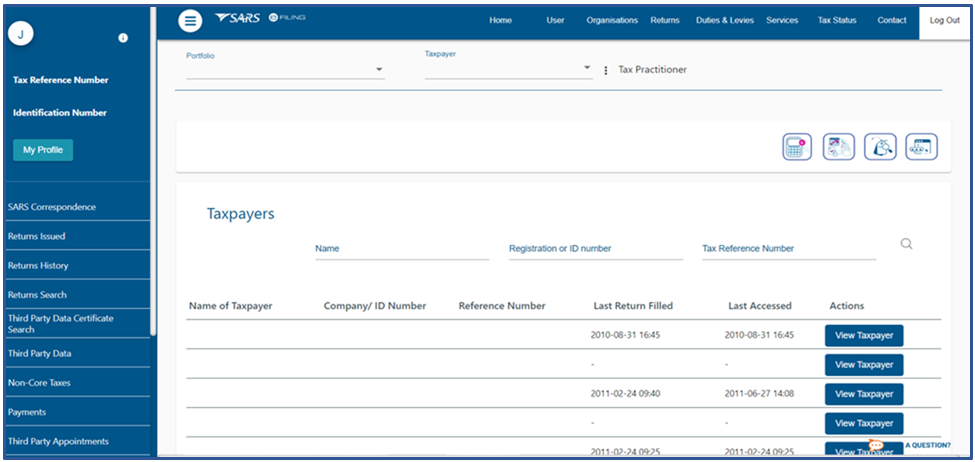Open the chat bubble help icon
Screen dimensions: 975x462
point(876,446)
